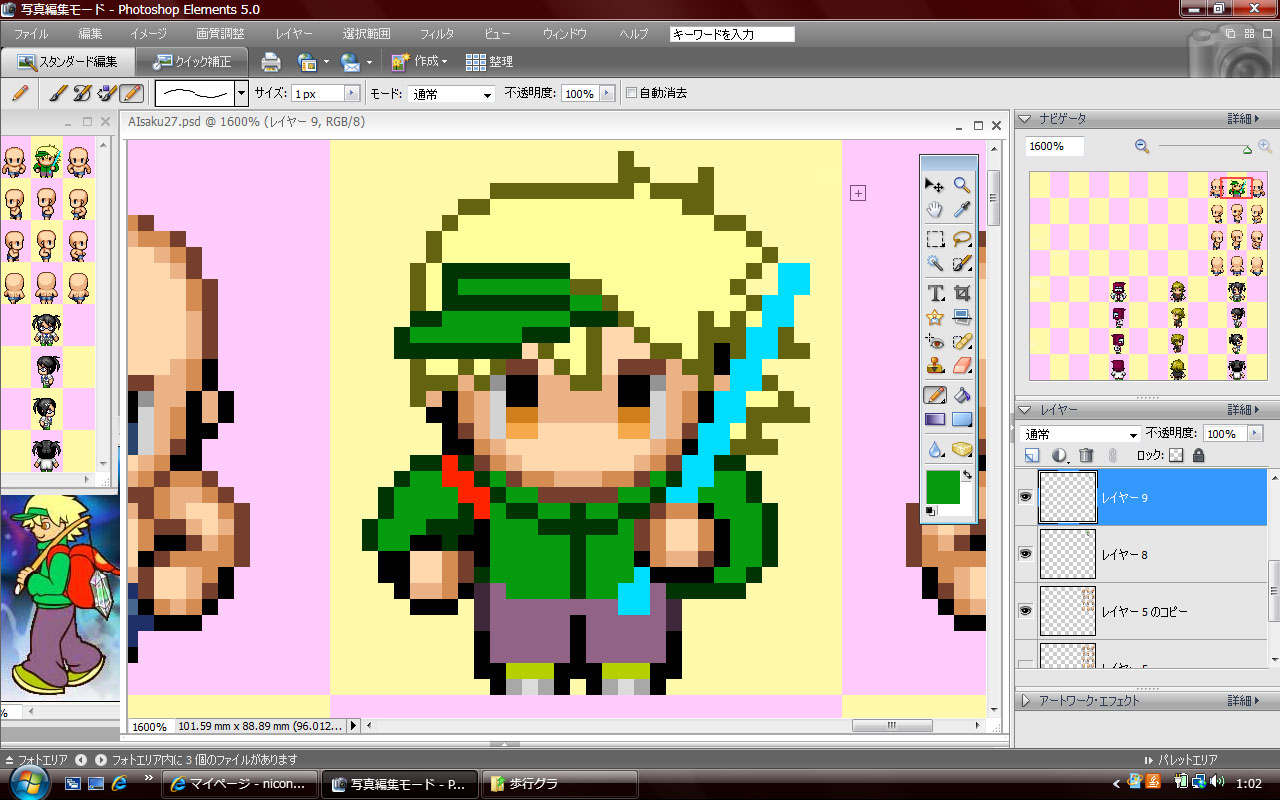Enable the 自動消去 auto erase checkbox
Image resolution: width=1280 pixels, height=800 pixels.
631,93
